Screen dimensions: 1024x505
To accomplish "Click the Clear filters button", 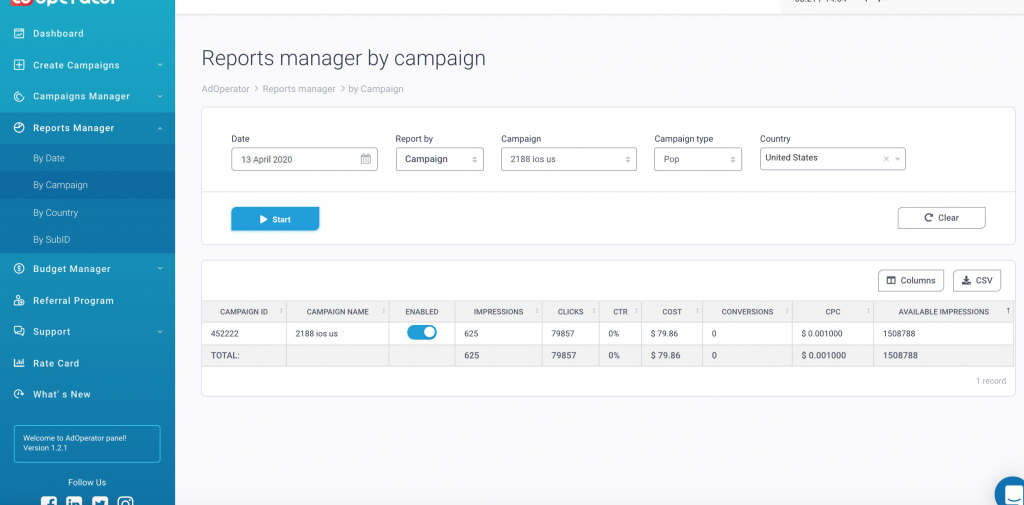I will click(x=941, y=218).
